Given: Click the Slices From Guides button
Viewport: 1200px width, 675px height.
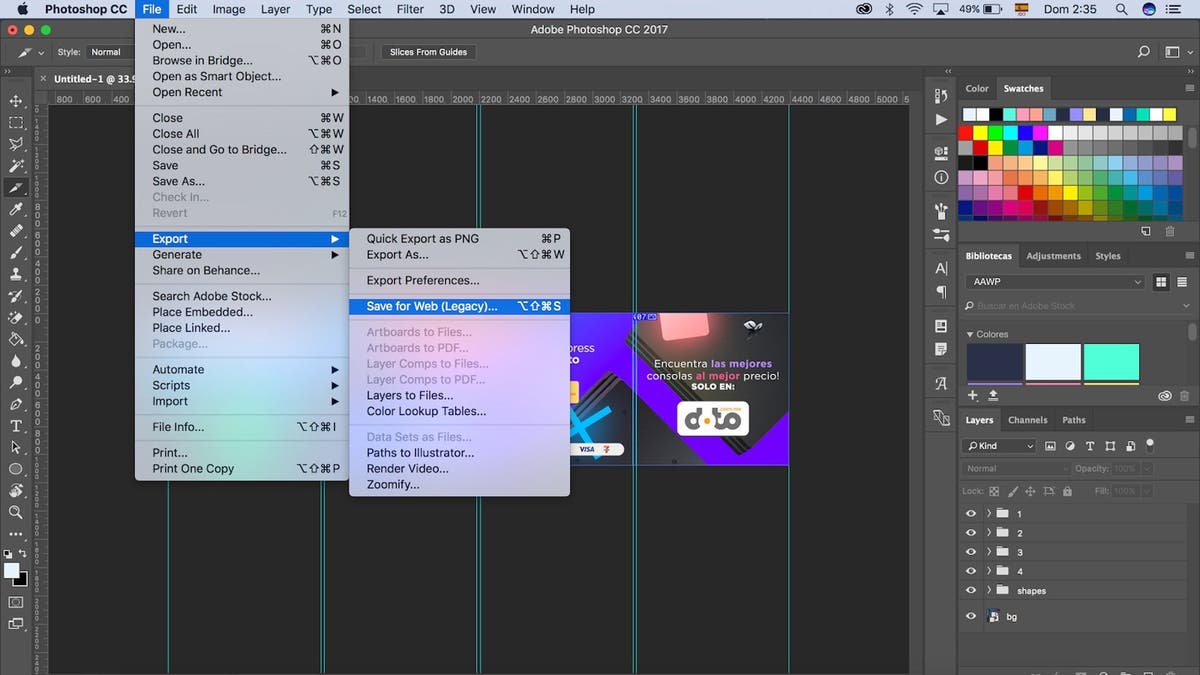Looking at the screenshot, I should [x=428, y=51].
